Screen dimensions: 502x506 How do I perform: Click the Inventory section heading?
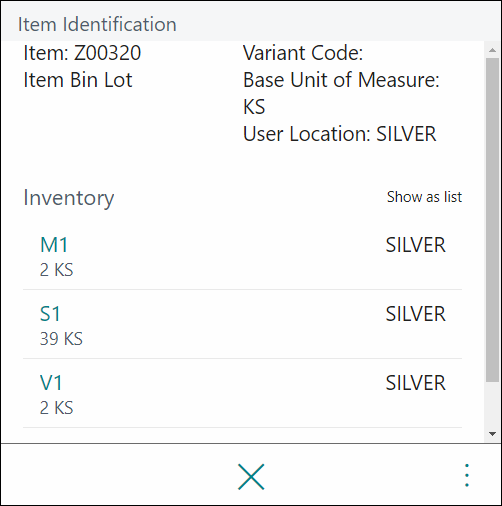(x=69, y=198)
